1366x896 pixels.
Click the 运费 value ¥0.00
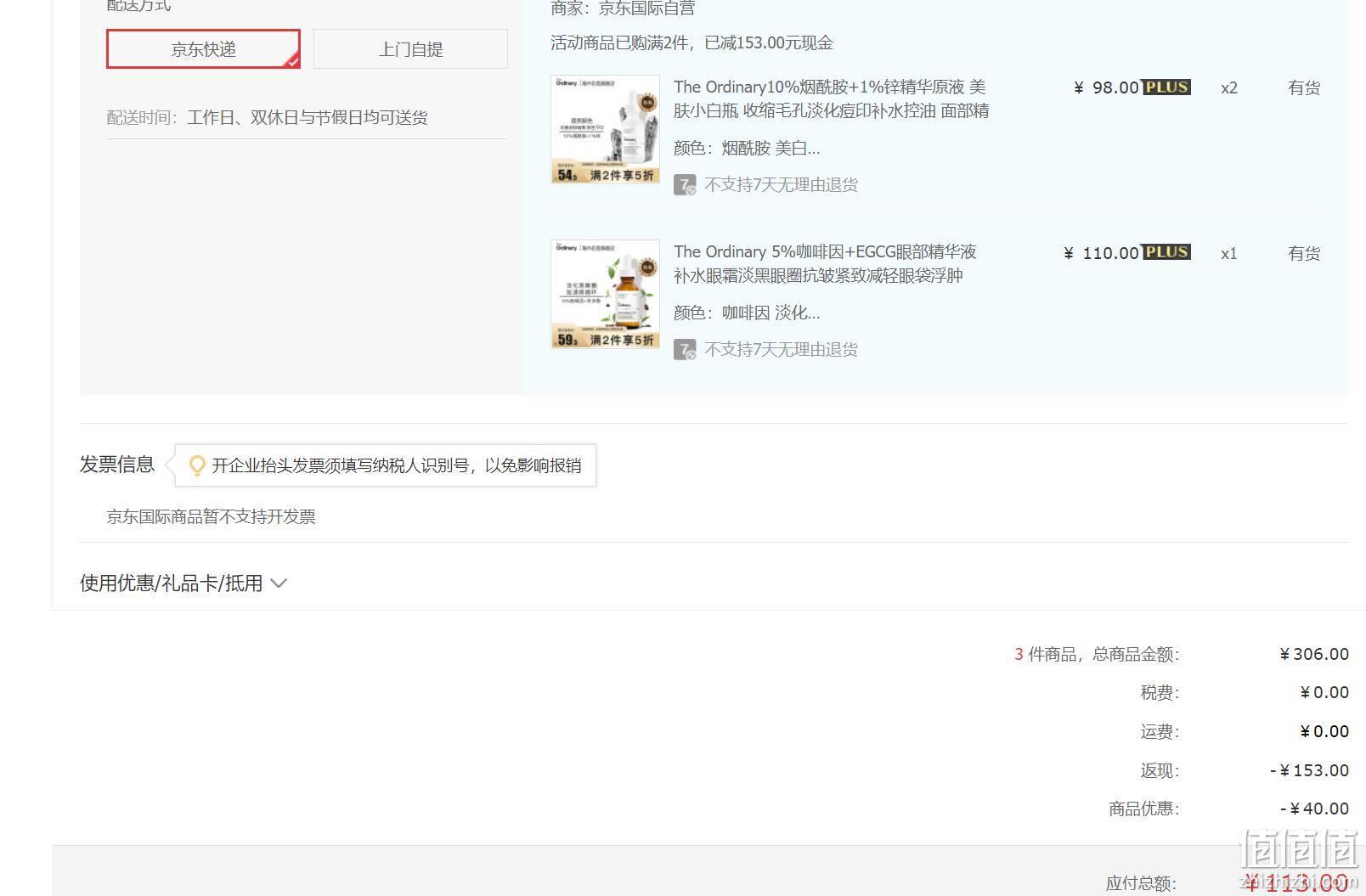(1324, 731)
